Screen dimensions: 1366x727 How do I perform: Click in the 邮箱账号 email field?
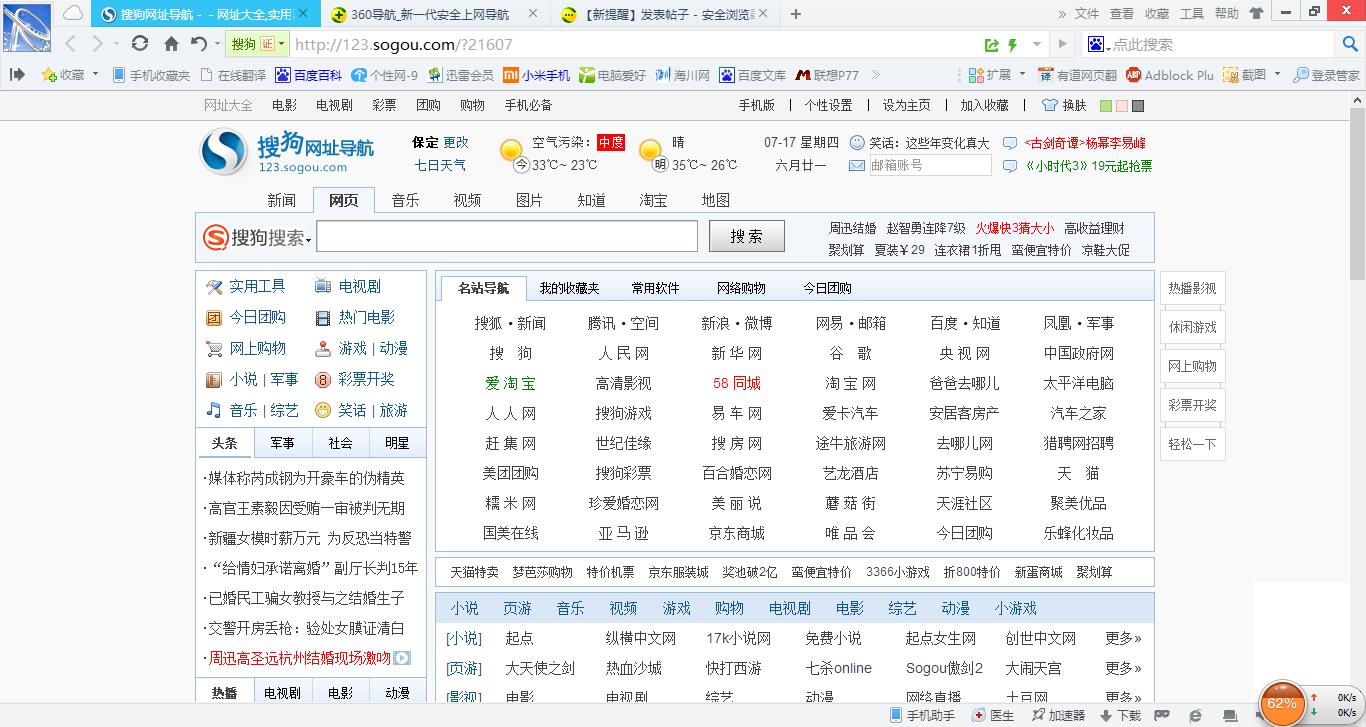[929, 165]
